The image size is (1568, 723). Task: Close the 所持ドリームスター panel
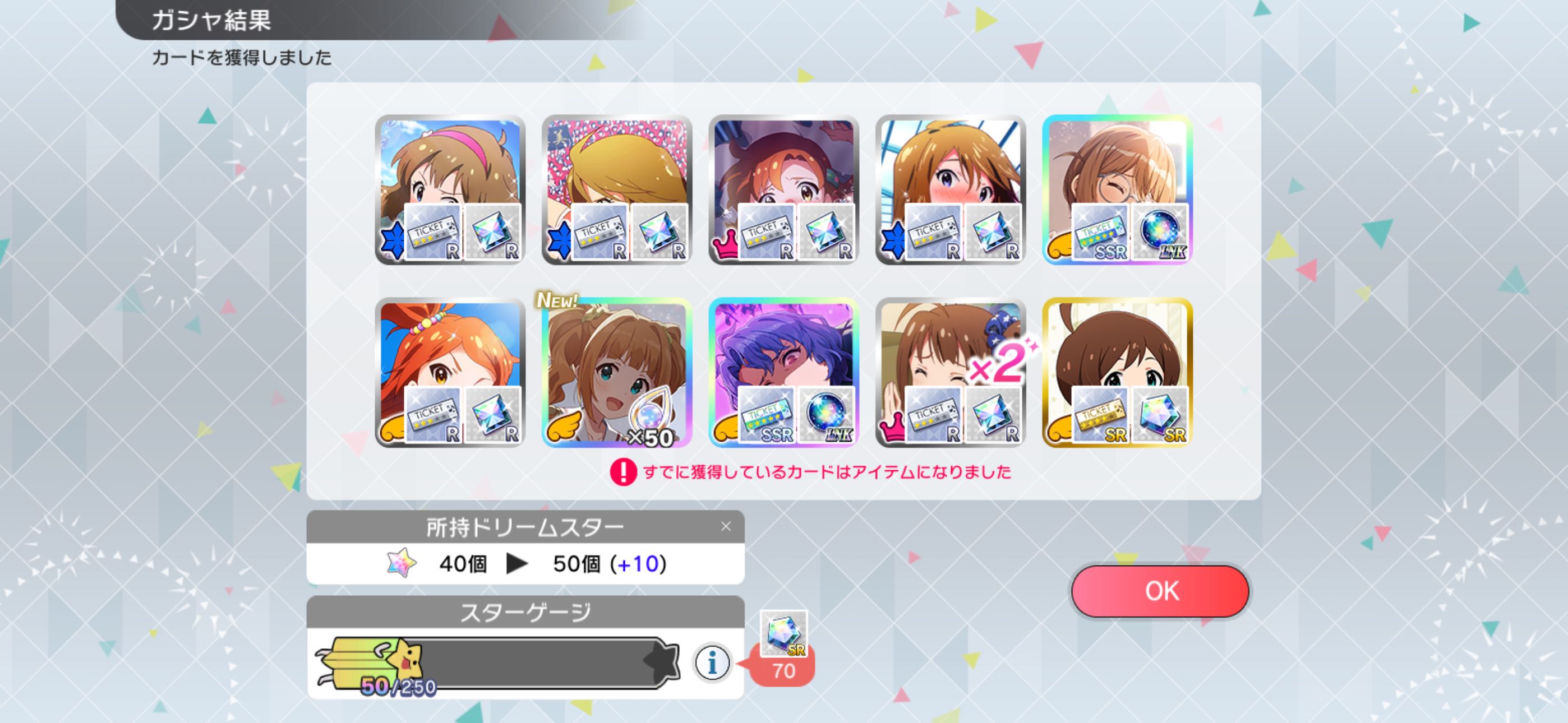[726, 526]
